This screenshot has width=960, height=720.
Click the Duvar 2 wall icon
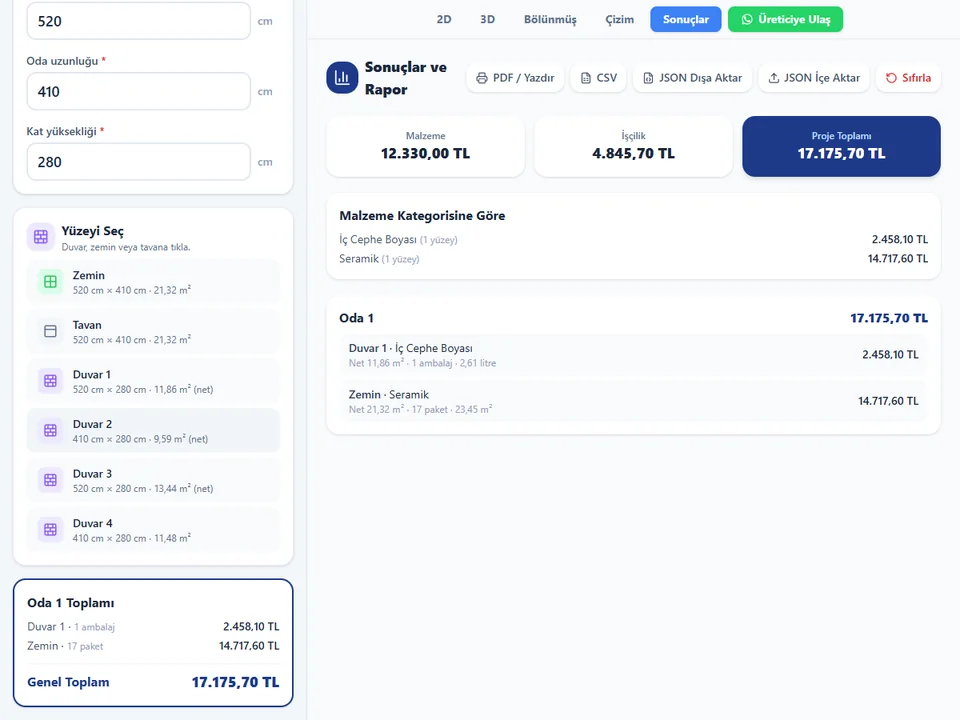coord(50,430)
